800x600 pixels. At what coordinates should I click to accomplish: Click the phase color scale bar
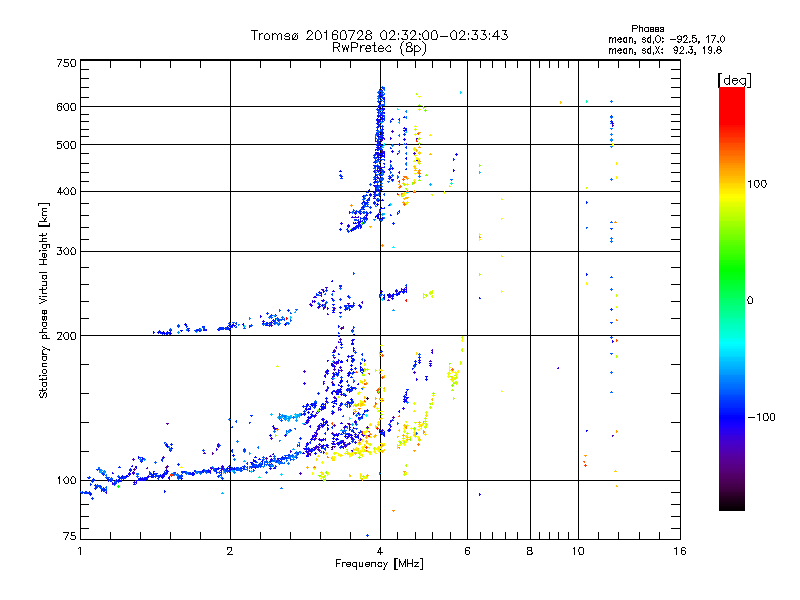pyautogui.click(x=732, y=298)
